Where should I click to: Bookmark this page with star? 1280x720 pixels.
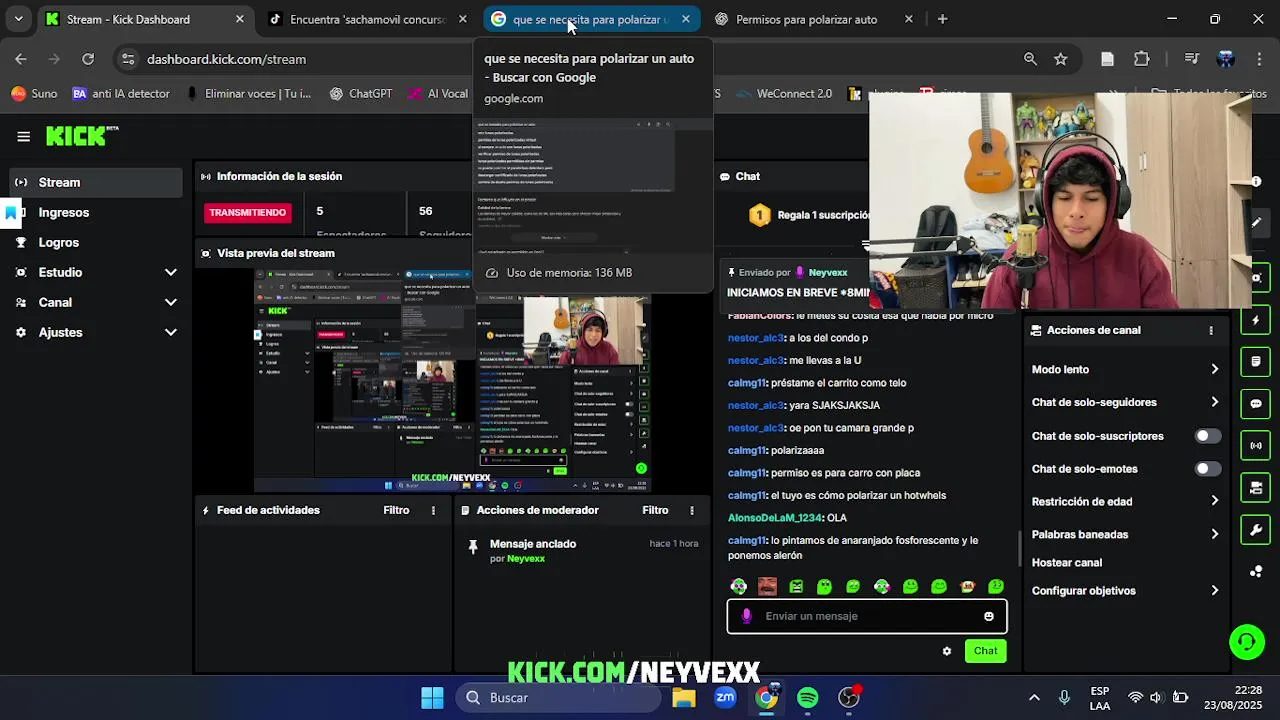pyautogui.click(x=1061, y=59)
